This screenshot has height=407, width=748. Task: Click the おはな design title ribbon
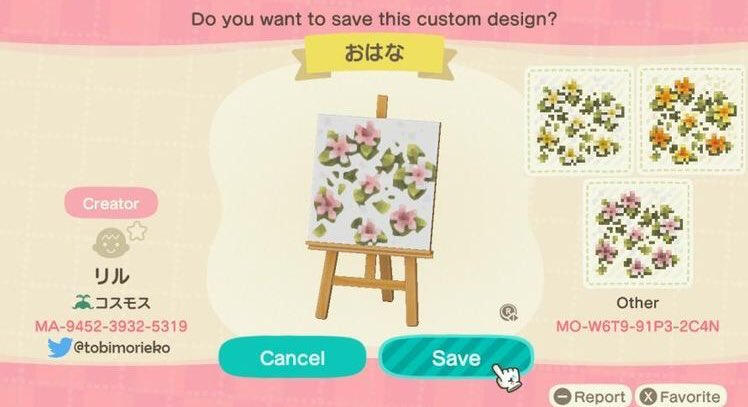pyautogui.click(x=374, y=53)
